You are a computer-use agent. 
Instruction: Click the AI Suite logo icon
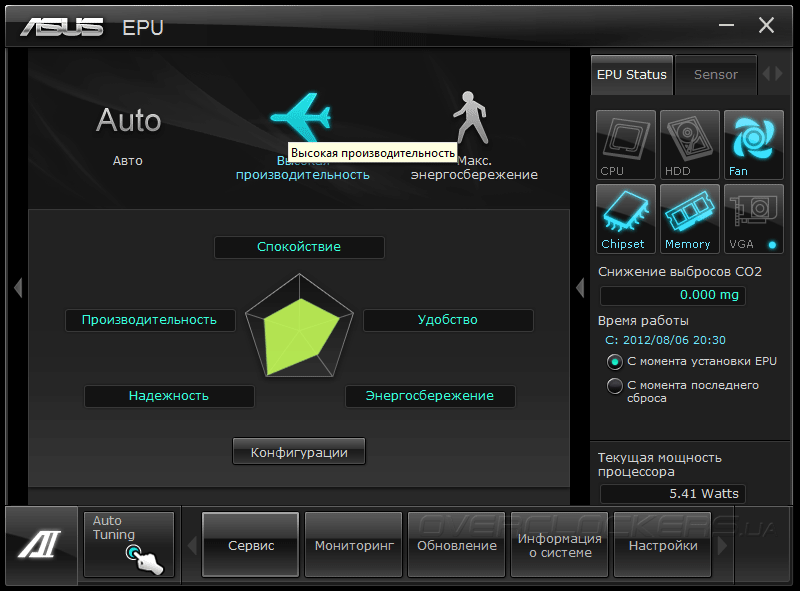(x=40, y=544)
